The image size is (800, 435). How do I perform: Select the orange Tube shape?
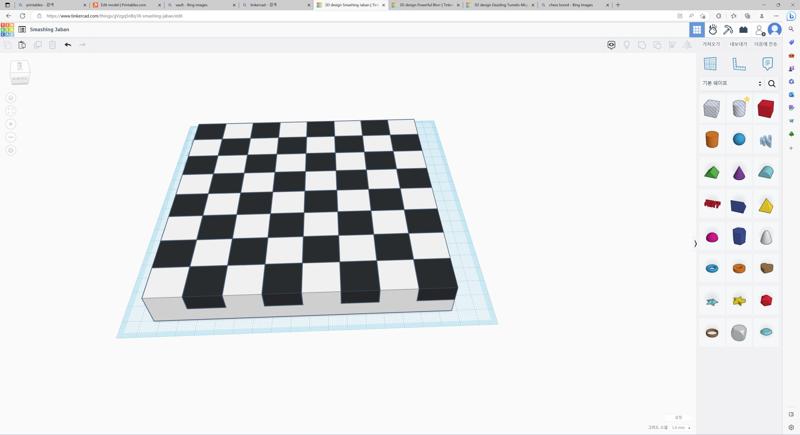pyautogui.click(x=739, y=268)
